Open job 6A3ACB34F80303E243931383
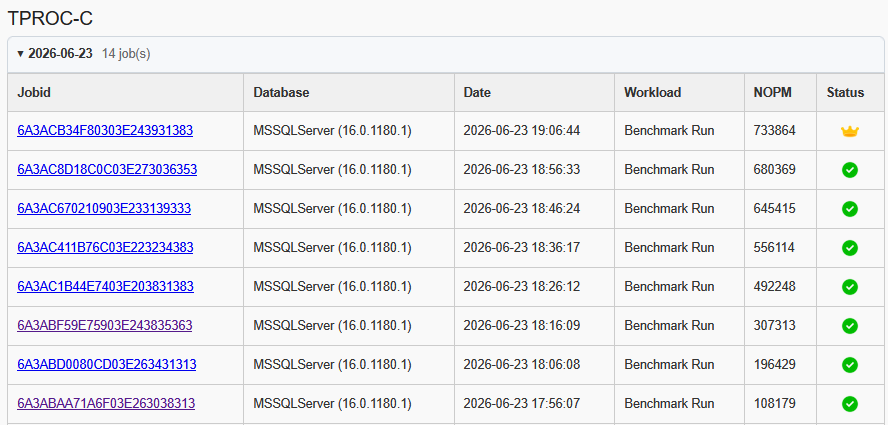 pos(105,130)
